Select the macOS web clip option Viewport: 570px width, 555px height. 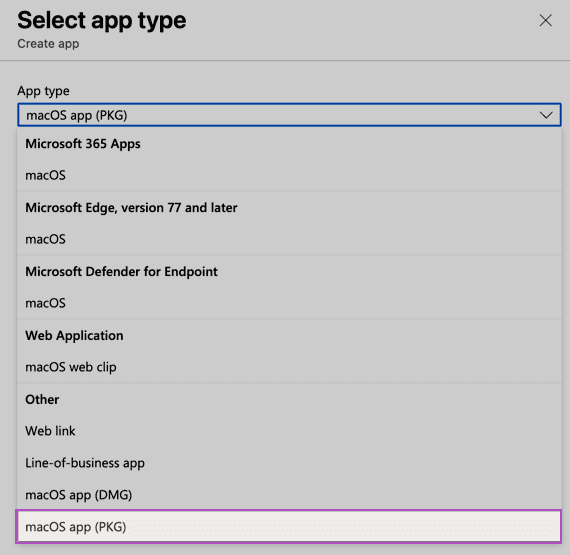click(x=289, y=367)
